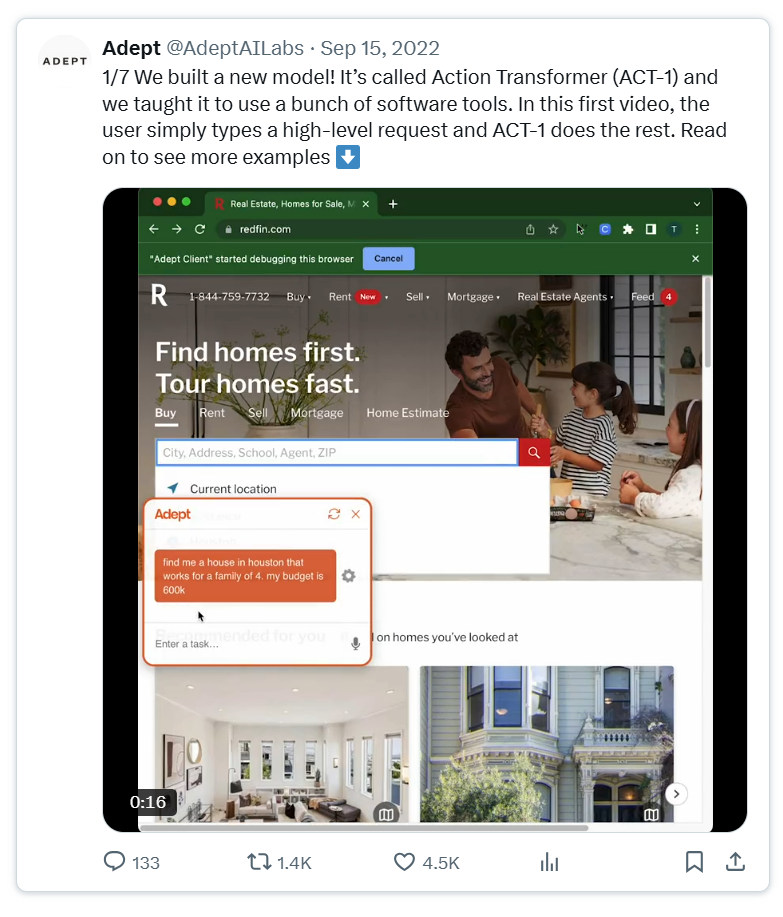This screenshot has height=917, width=783.
Task: Open the tweet's reply comments icon
Action: tap(115, 861)
